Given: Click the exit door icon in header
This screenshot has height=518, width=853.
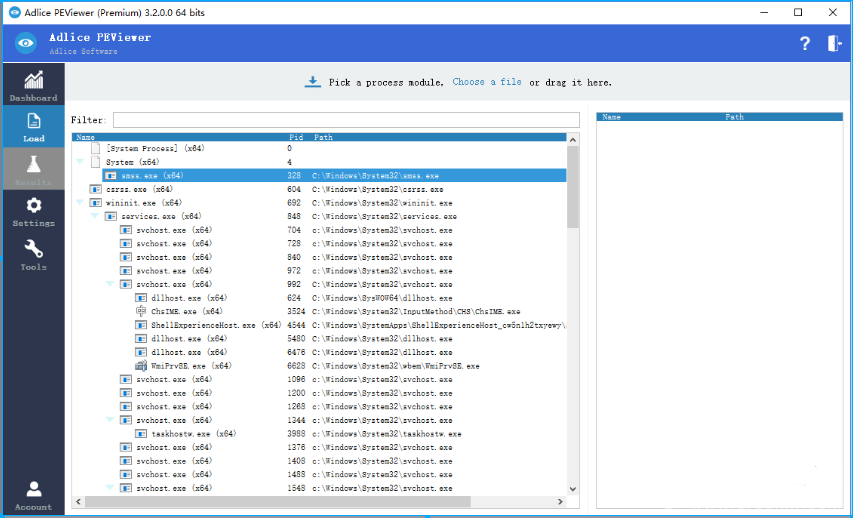Looking at the screenshot, I should (834, 44).
